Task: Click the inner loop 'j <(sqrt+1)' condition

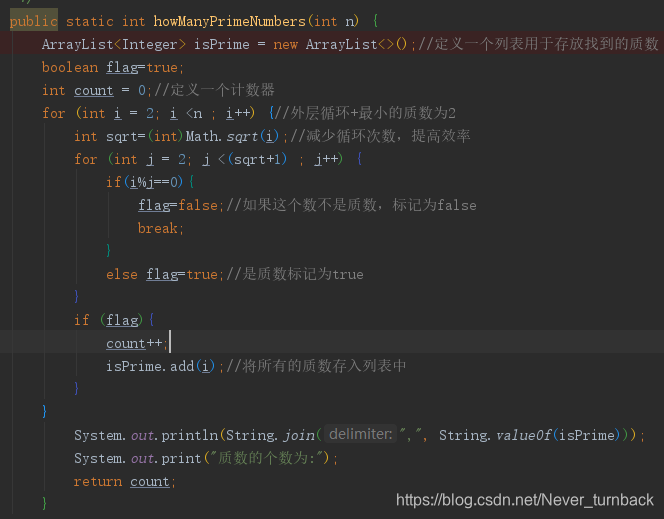Action: coord(245,159)
